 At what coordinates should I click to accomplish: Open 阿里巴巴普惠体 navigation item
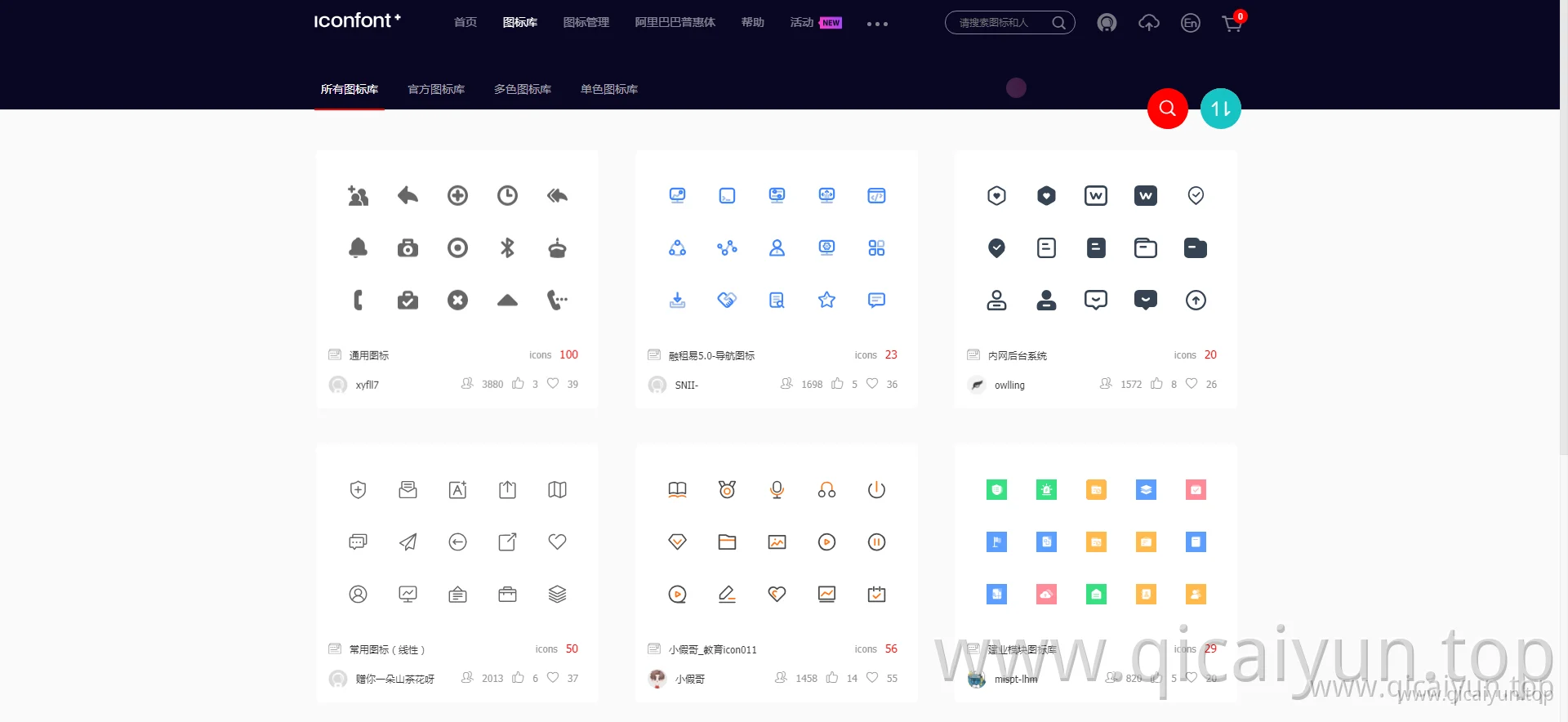click(x=675, y=23)
